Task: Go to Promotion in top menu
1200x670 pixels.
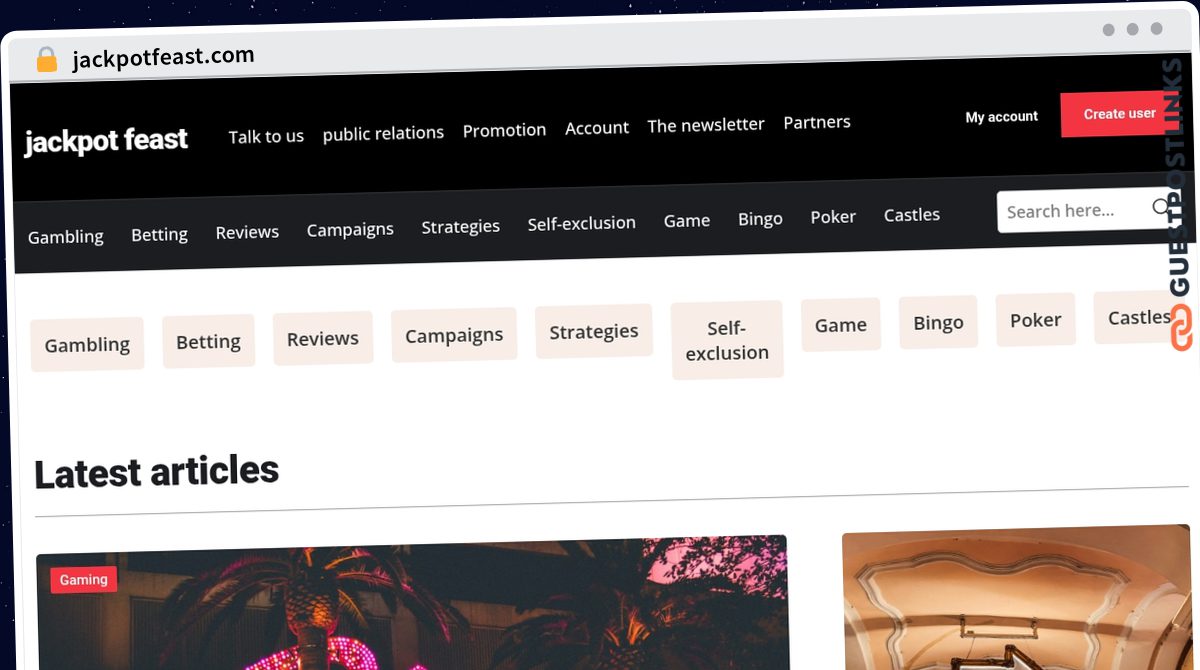Action: [504, 130]
